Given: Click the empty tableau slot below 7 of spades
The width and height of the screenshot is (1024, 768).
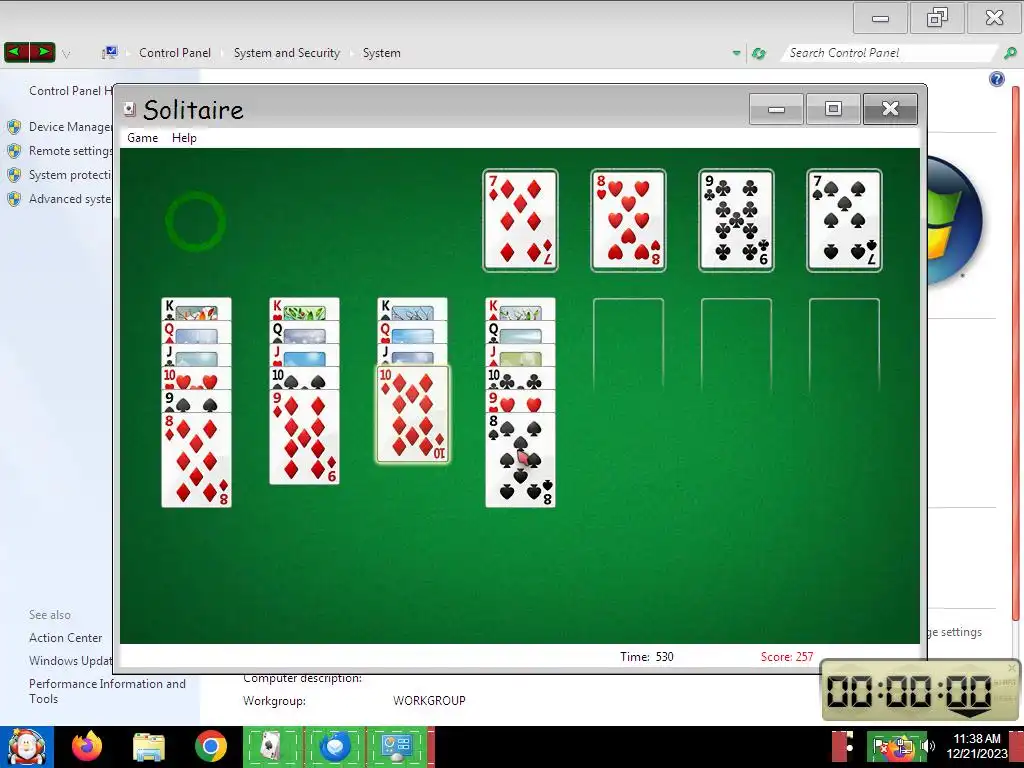Looking at the screenshot, I should click(844, 346).
